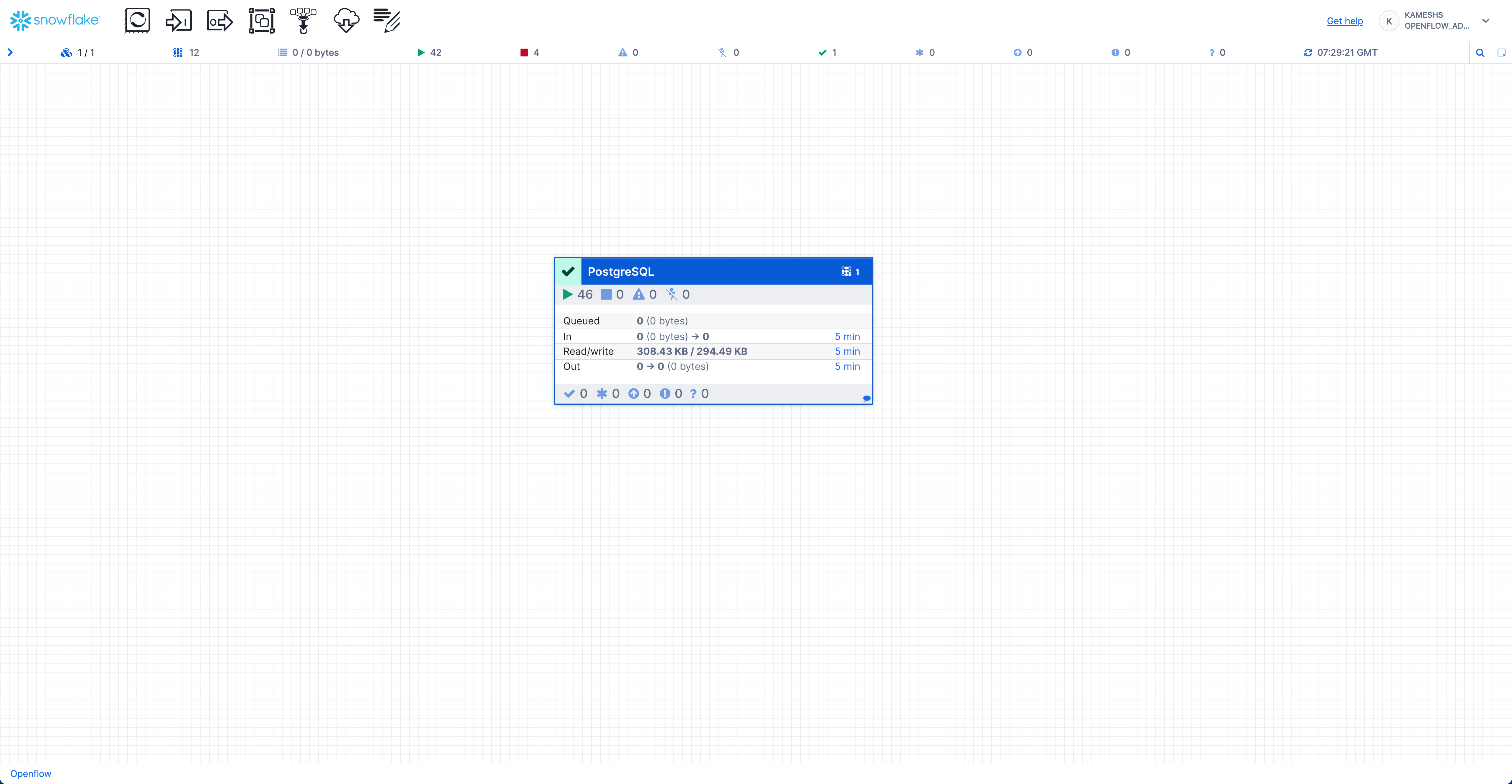Select the Process Group toolbar icon
Image resolution: width=1512 pixels, height=784 pixels.
[262, 21]
